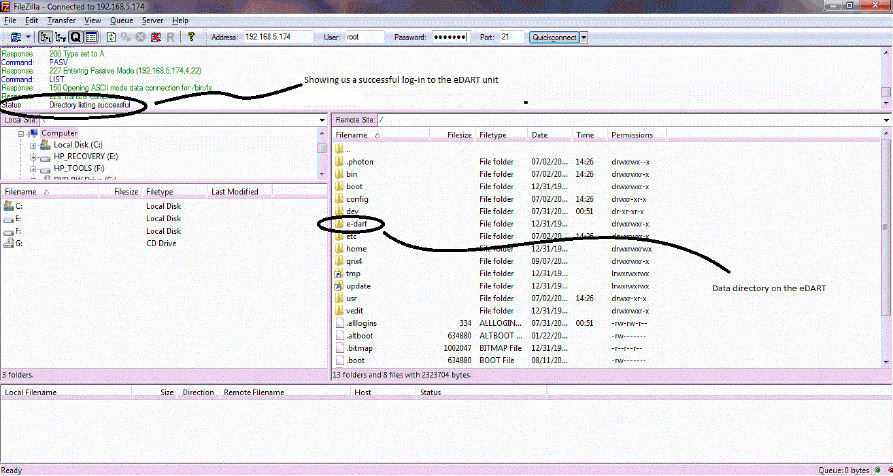Image resolution: width=893 pixels, height=476 pixels.
Task: Click the Refresh toolbar icon
Action: [112, 37]
